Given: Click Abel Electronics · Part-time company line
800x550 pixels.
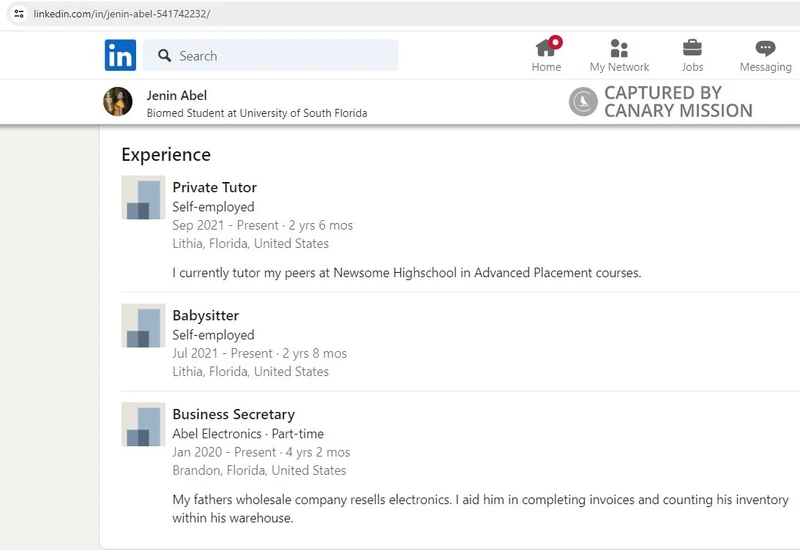Looking at the screenshot, I should 248,434.
